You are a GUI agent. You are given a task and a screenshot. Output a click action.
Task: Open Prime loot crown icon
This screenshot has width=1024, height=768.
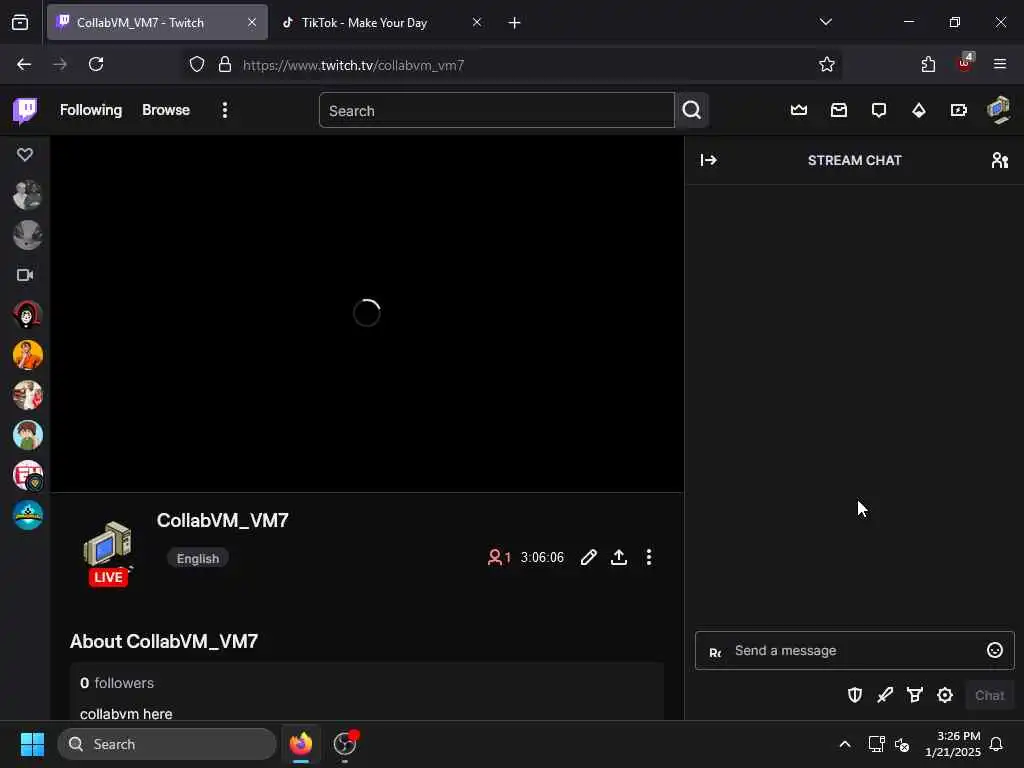coord(799,110)
